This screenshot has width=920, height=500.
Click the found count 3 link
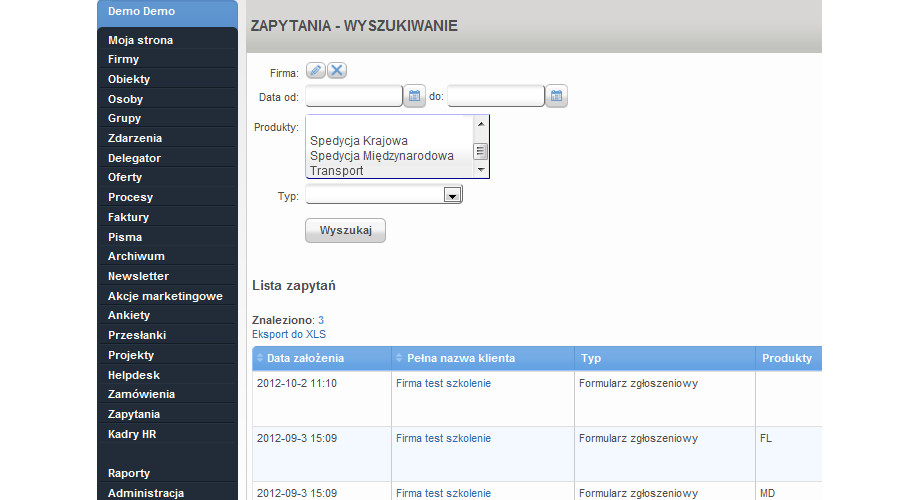coord(321,320)
